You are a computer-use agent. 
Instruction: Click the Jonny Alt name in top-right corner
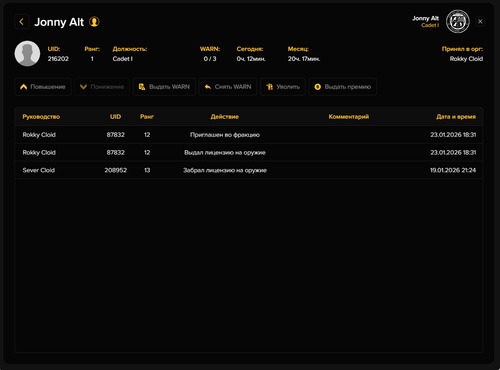[x=425, y=18]
